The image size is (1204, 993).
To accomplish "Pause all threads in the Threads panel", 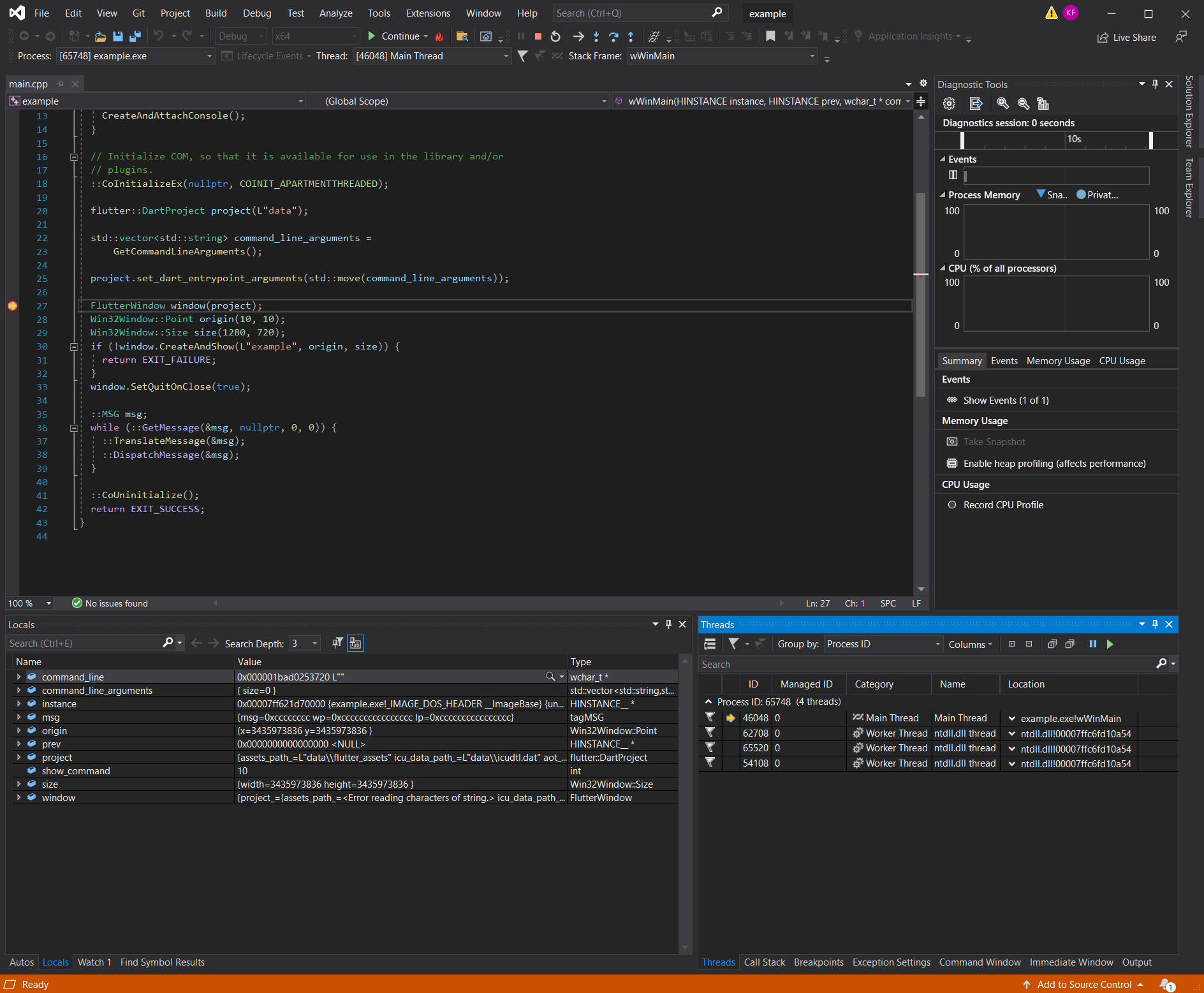I will [x=1093, y=644].
